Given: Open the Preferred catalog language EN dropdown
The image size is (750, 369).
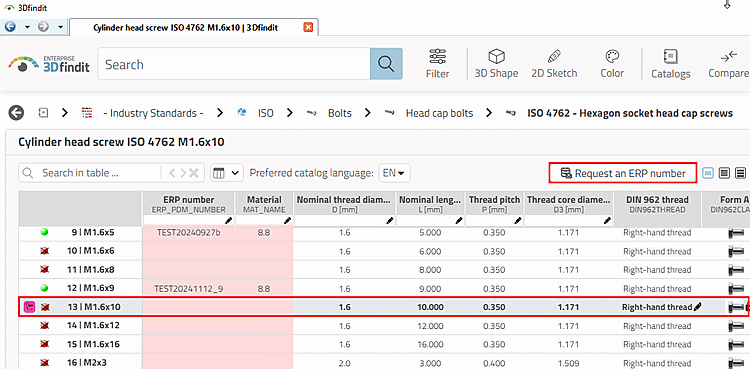Looking at the screenshot, I should coord(395,173).
